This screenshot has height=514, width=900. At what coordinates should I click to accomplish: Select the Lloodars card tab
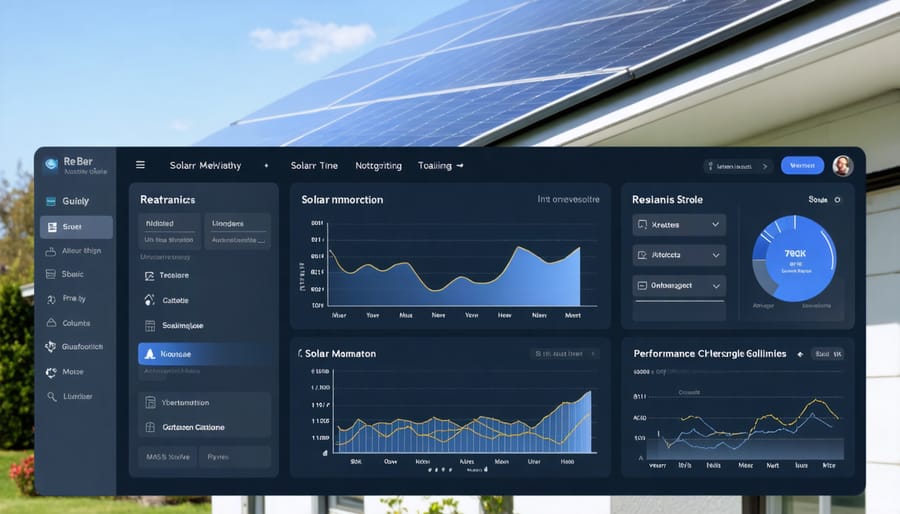point(237,231)
